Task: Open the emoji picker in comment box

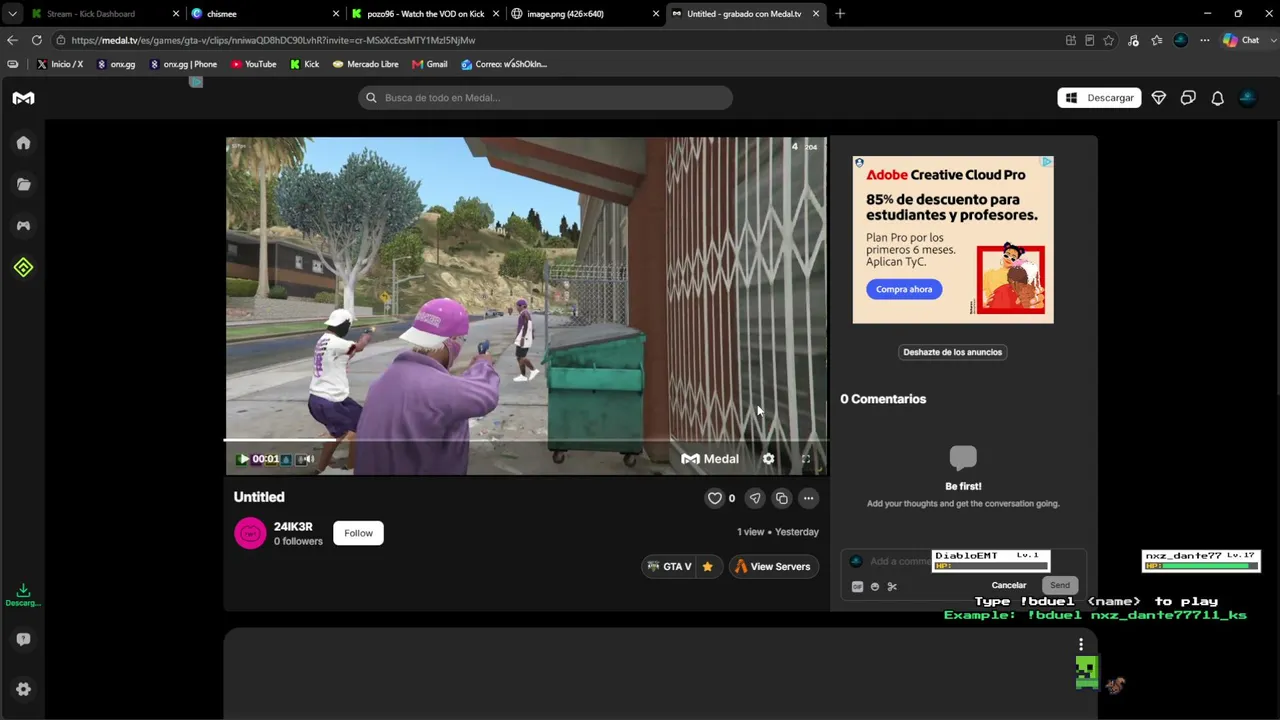Action: tap(875, 587)
